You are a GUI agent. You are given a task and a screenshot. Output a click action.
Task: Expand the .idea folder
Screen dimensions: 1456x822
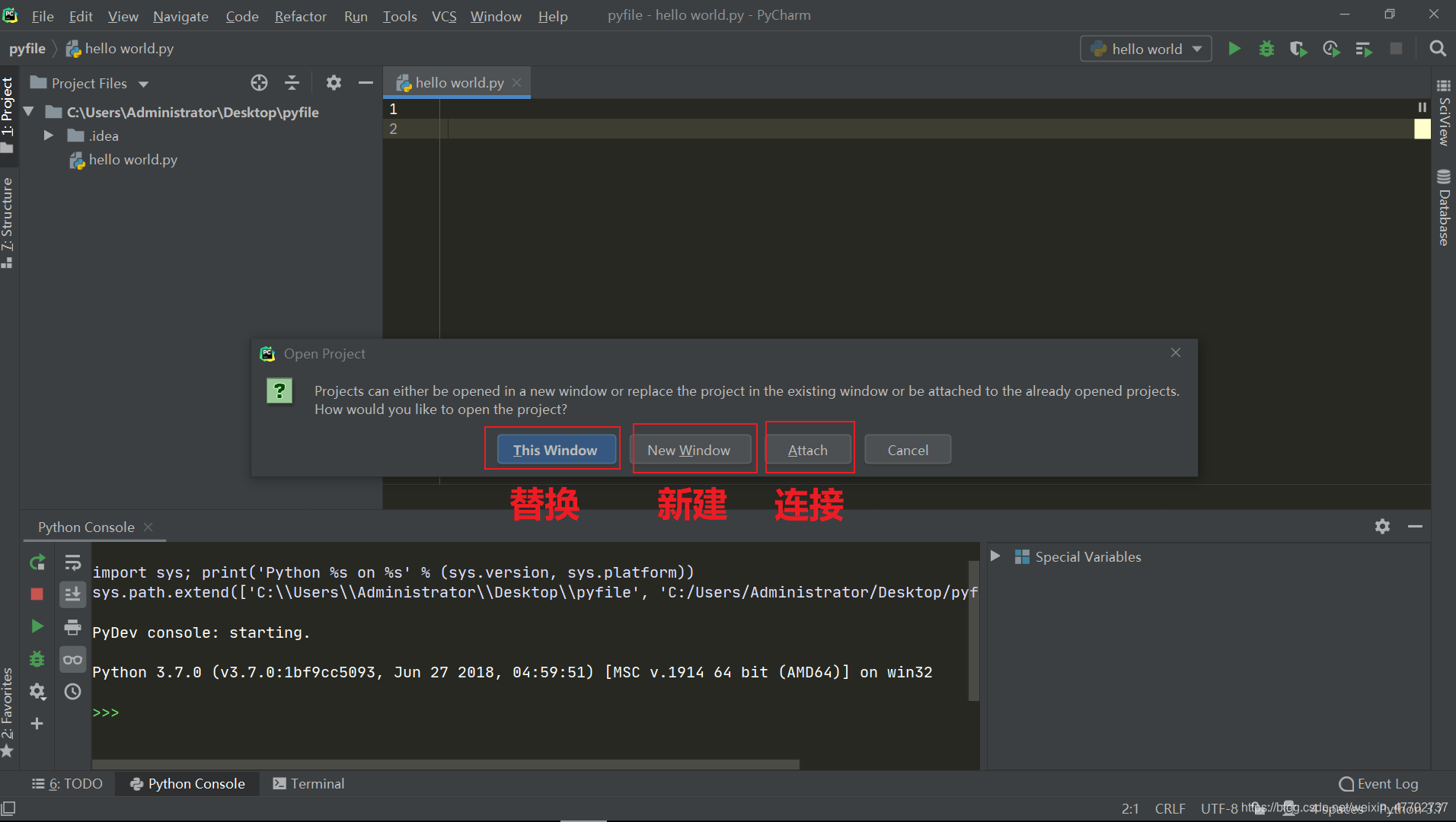click(48, 135)
